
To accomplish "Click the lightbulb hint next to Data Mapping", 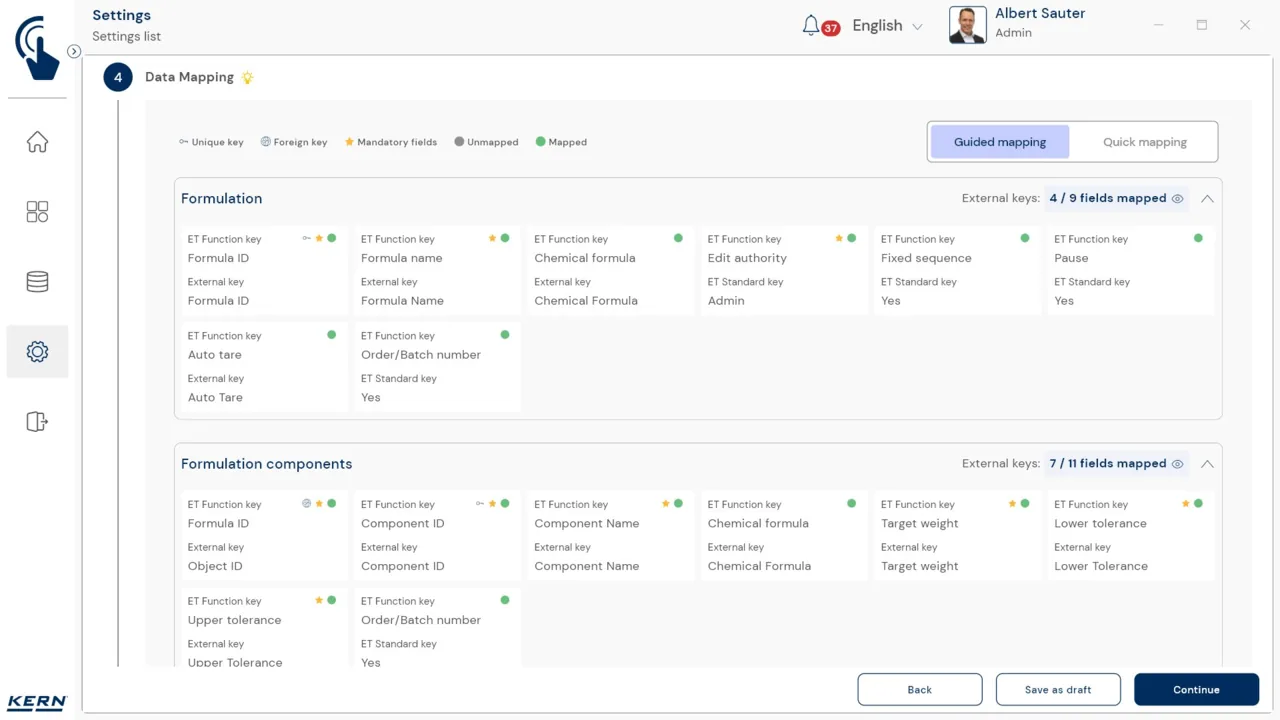I will 247,77.
